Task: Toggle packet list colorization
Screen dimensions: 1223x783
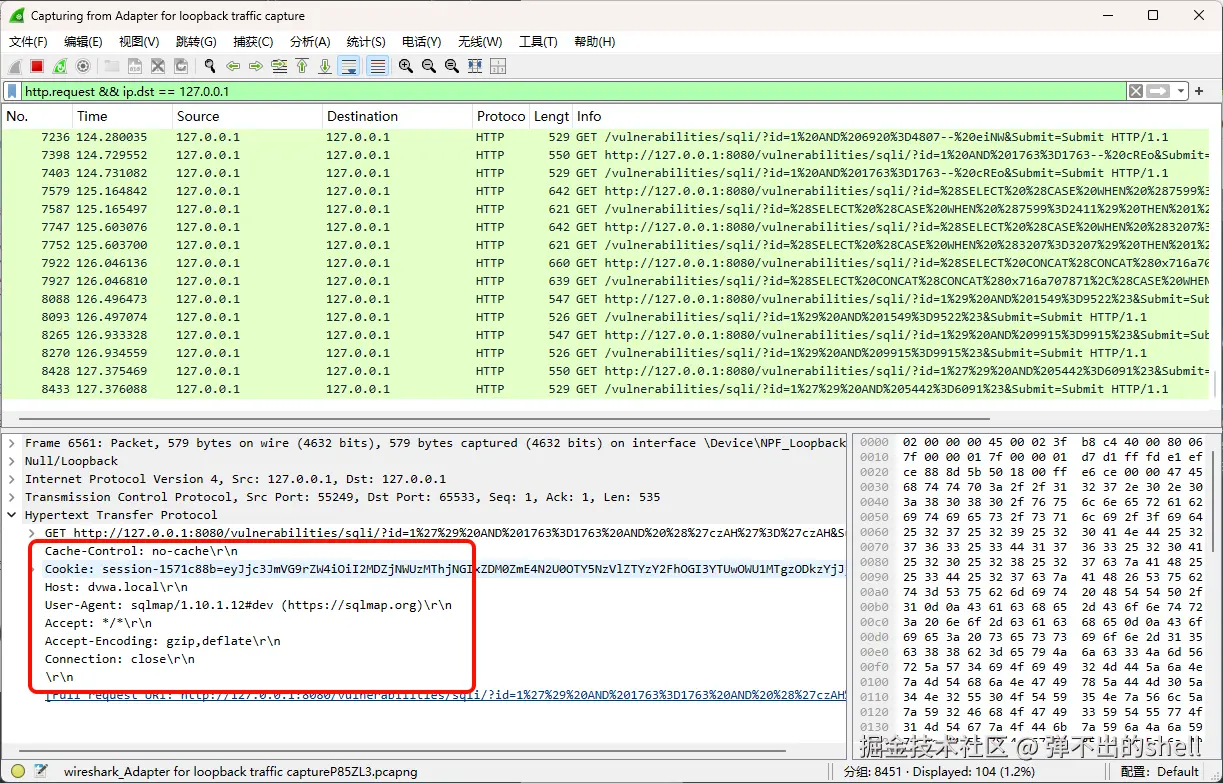Action: click(377, 66)
